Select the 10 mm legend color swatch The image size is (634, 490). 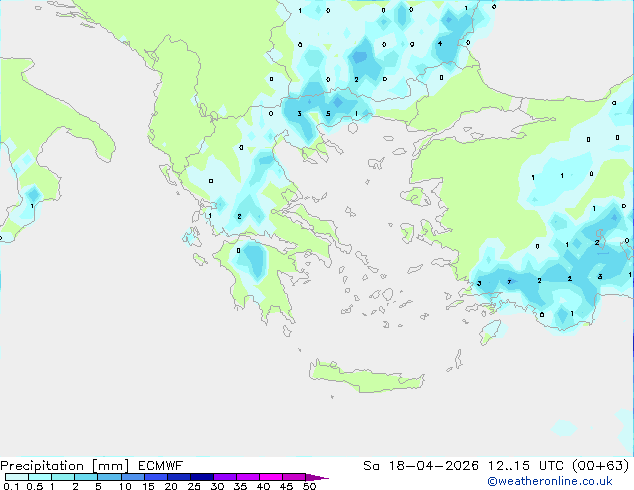[132, 477]
